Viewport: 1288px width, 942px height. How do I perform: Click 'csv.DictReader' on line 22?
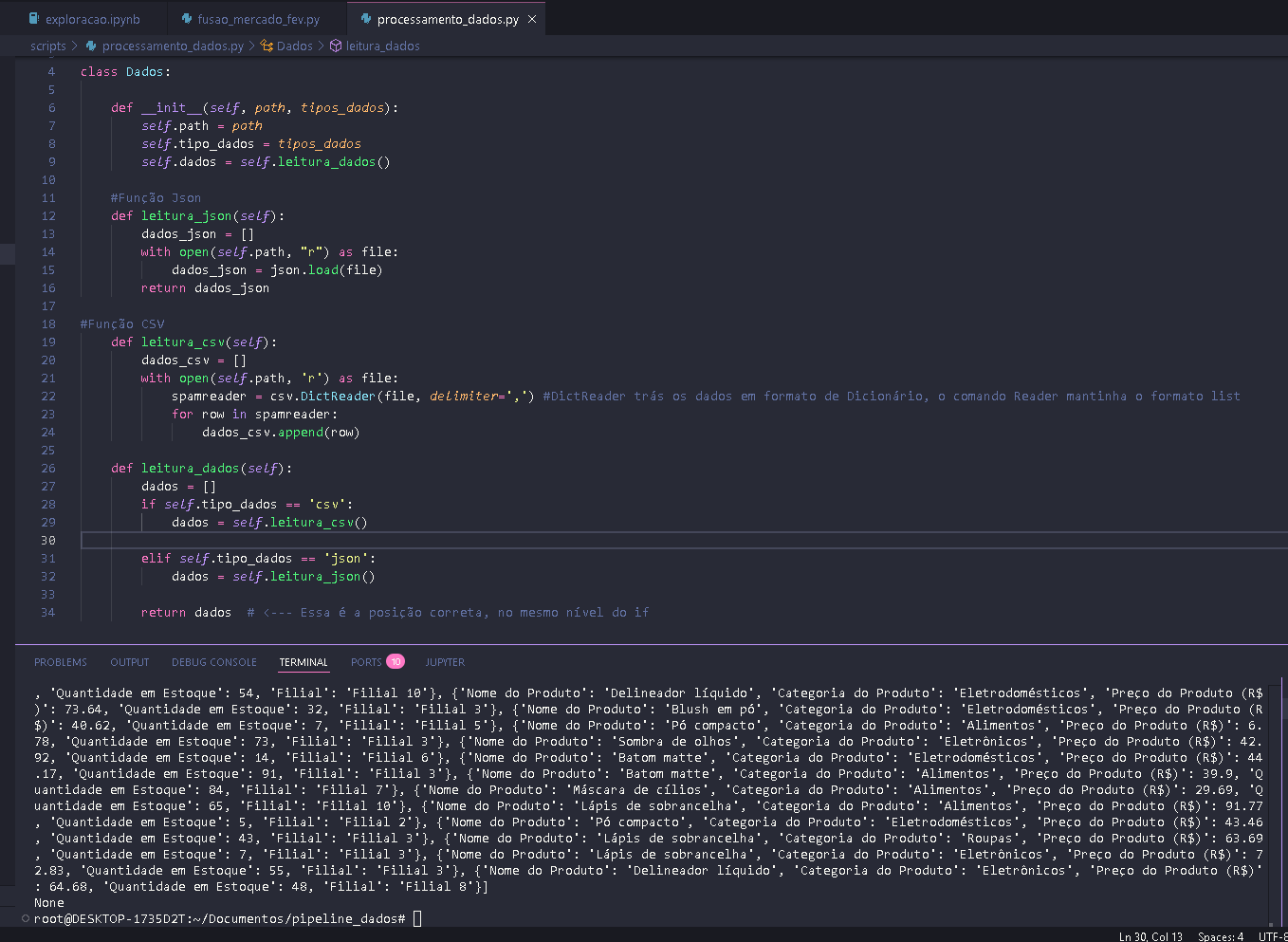click(x=322, y=397)
